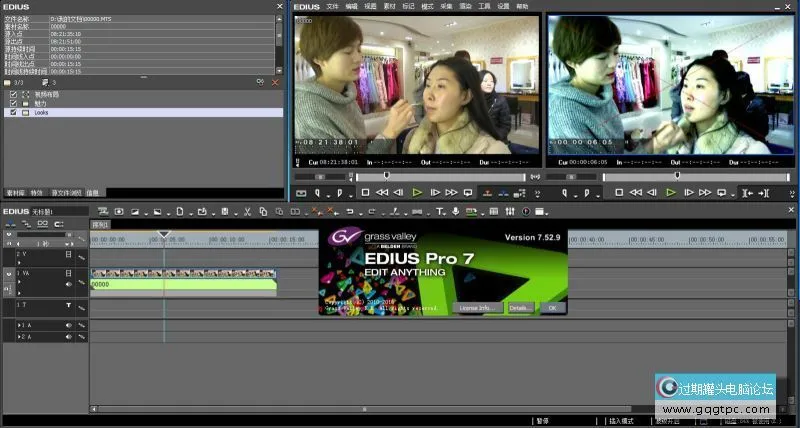Toggle the 魅力 effect checkbox

pos(13,103)
